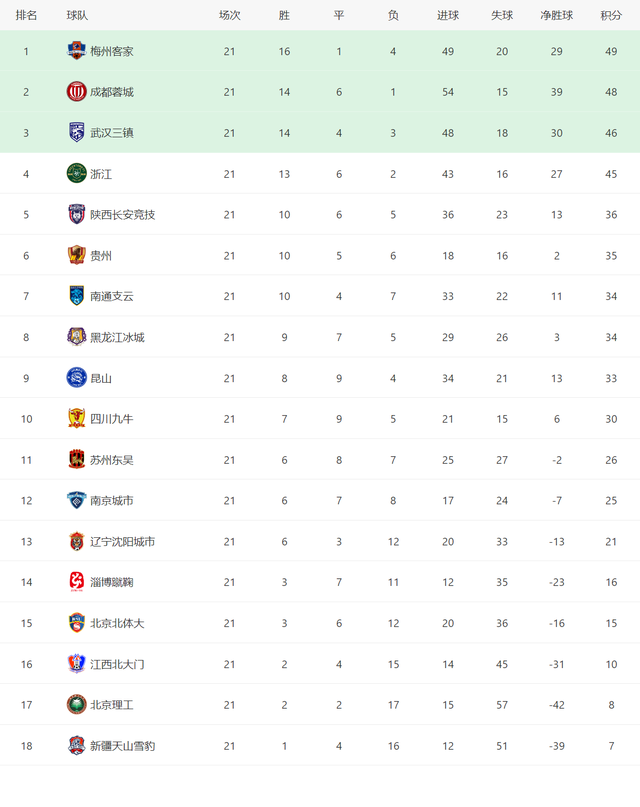Click the 进球 column header
This screenshot has width=640, height=807.
click(x=448, y=15)
